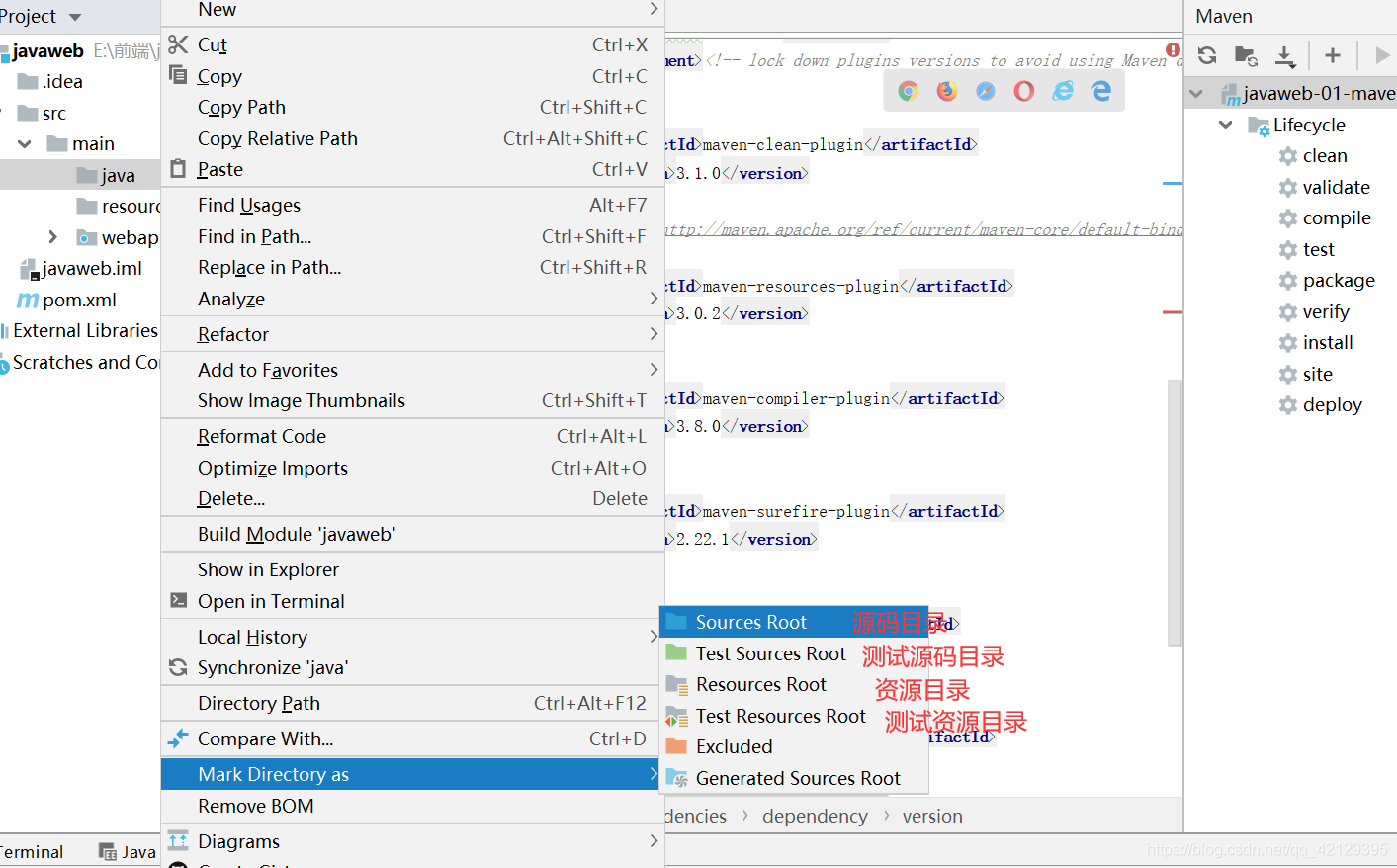
Task: Open the Terminal tool window tab
Action: point(33,851)
